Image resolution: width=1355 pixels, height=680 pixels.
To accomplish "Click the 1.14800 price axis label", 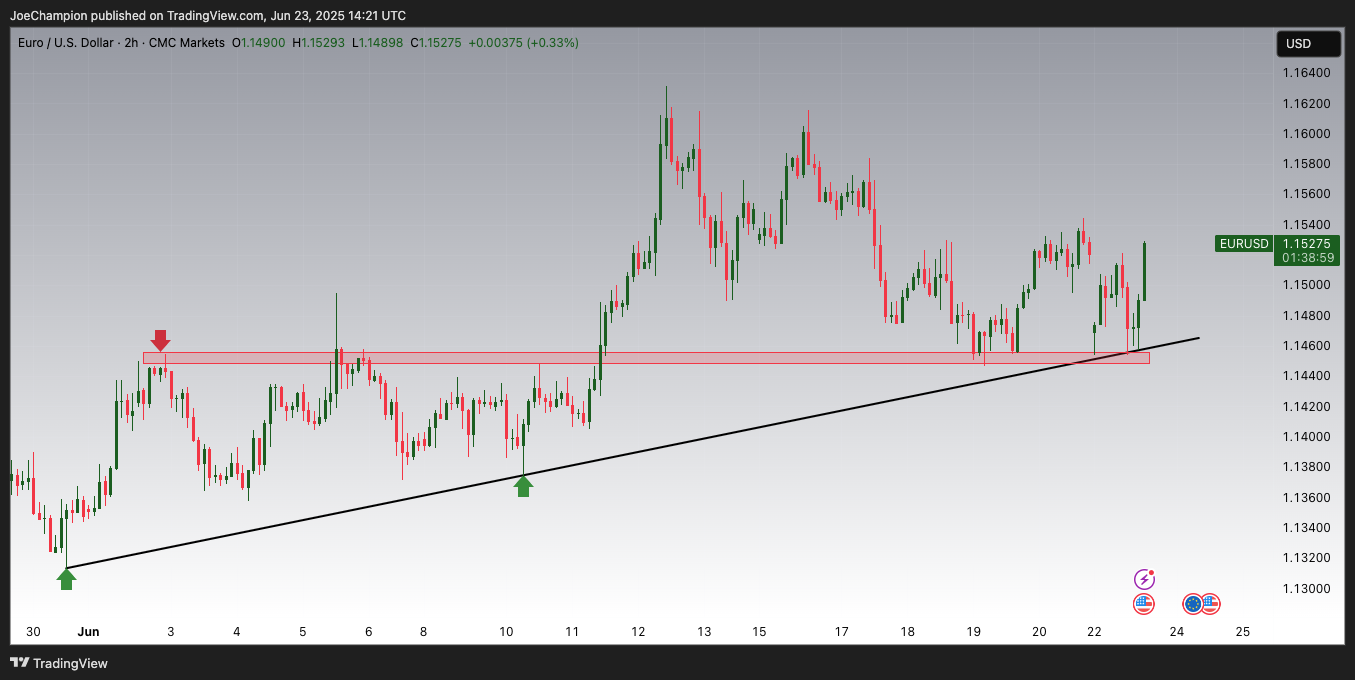I will pos(1306,315).
